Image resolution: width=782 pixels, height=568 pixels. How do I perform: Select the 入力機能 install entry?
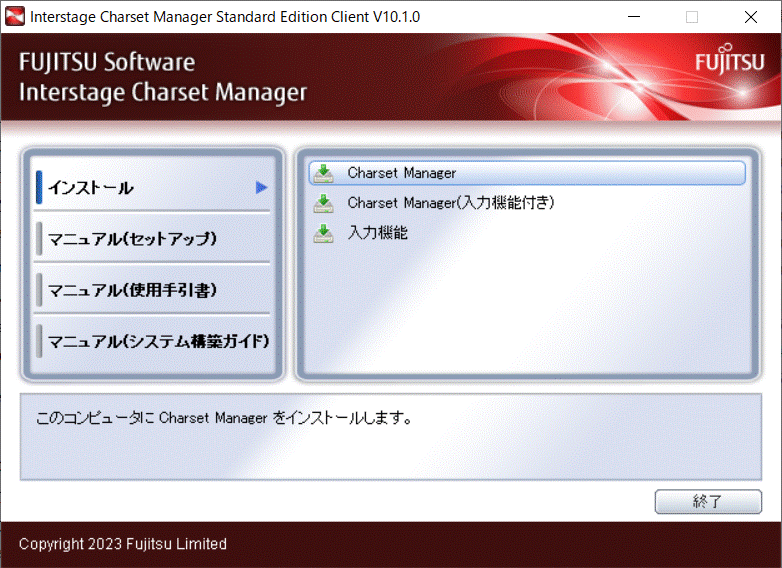pos(527,233)
